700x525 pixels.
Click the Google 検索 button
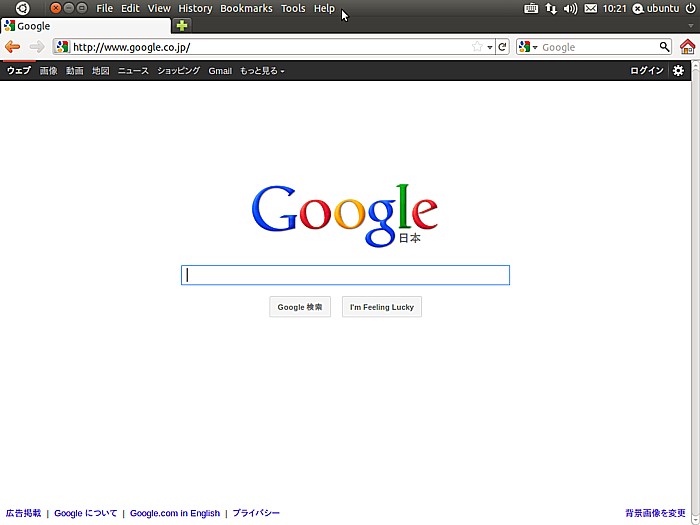300,307
